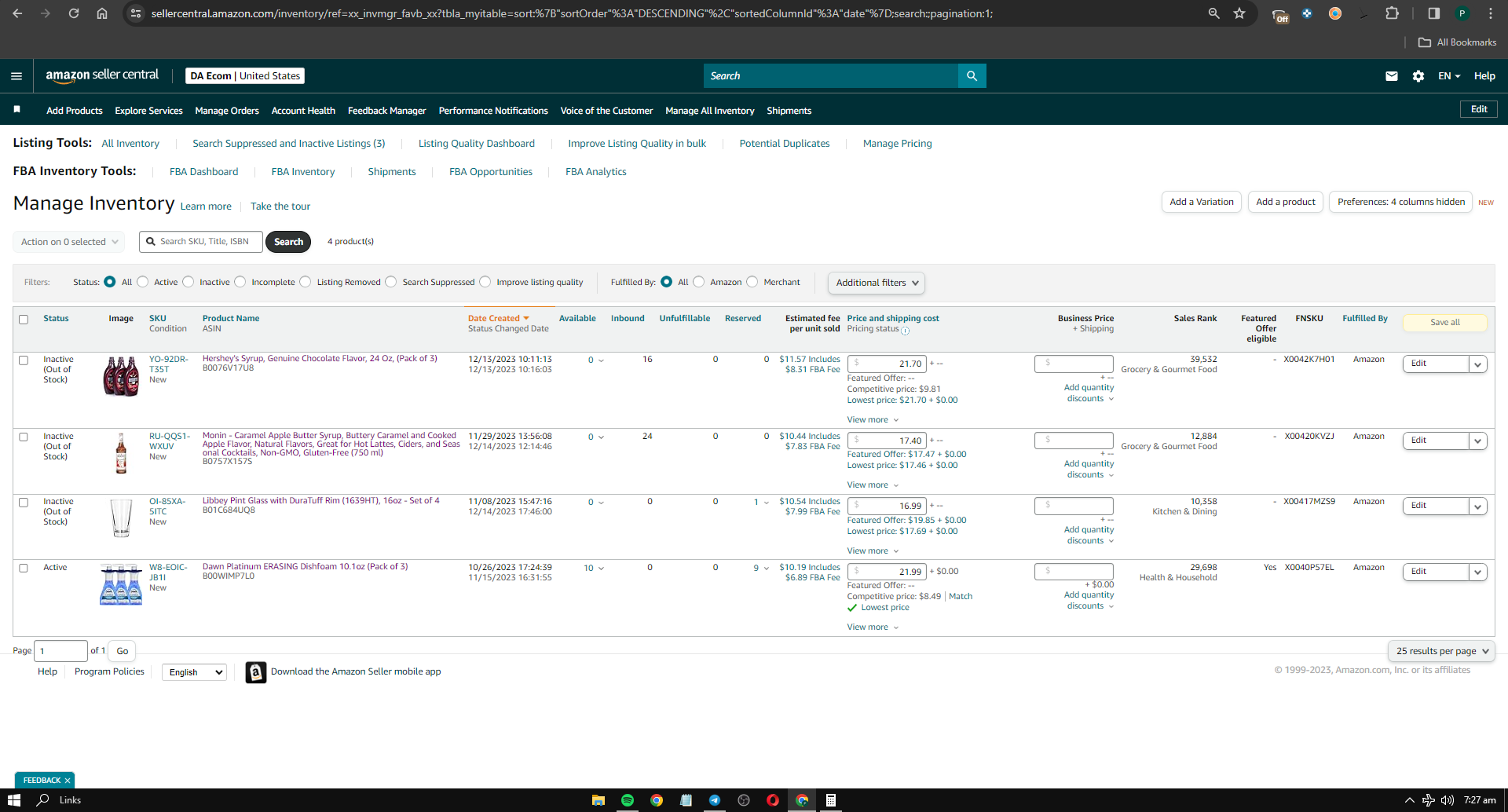Close the Feedback tab
Viewport: 1508px width, 812px height.
pos(68,781)
